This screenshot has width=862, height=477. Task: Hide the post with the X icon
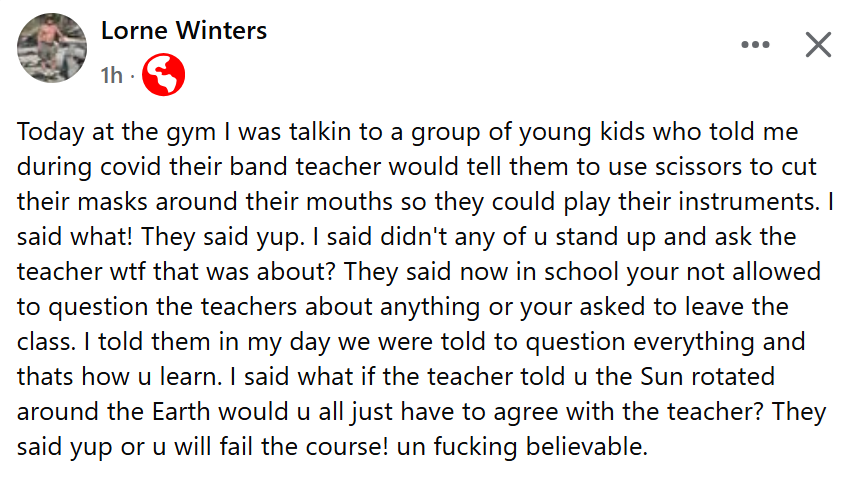click(x=818, y=44)
